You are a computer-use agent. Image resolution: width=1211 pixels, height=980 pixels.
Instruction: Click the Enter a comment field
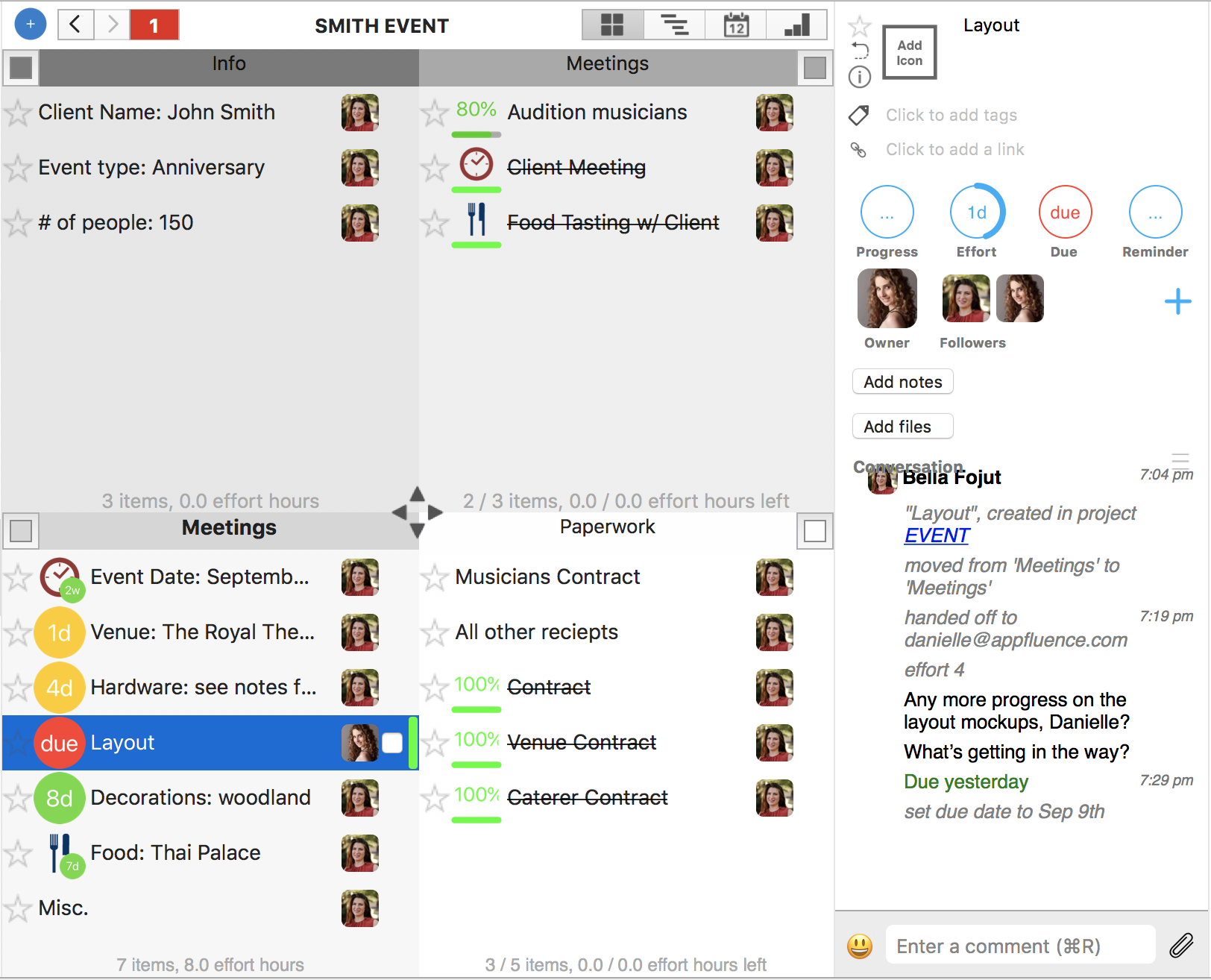[x=1019, y=946]
